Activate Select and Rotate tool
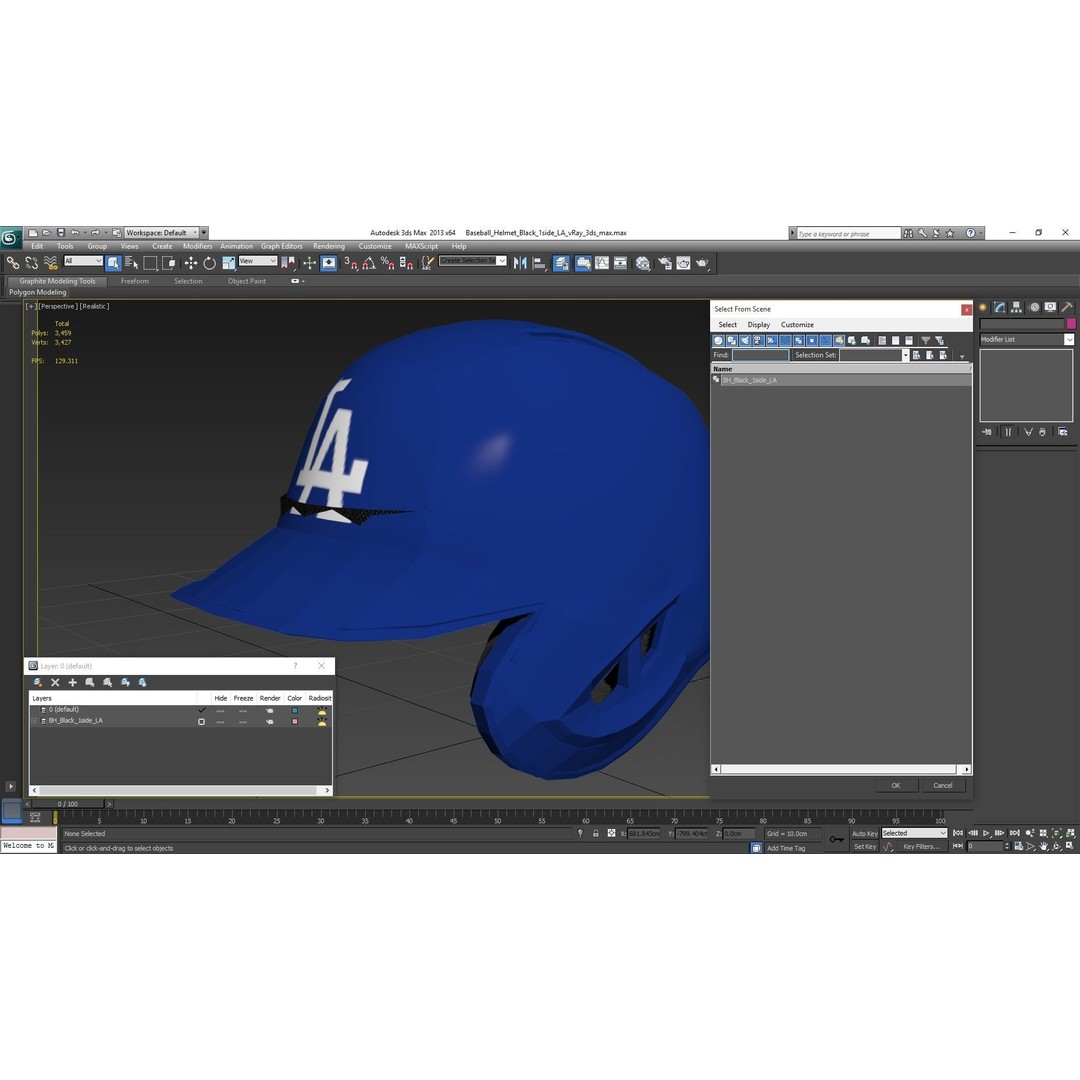 coord(209,262)
